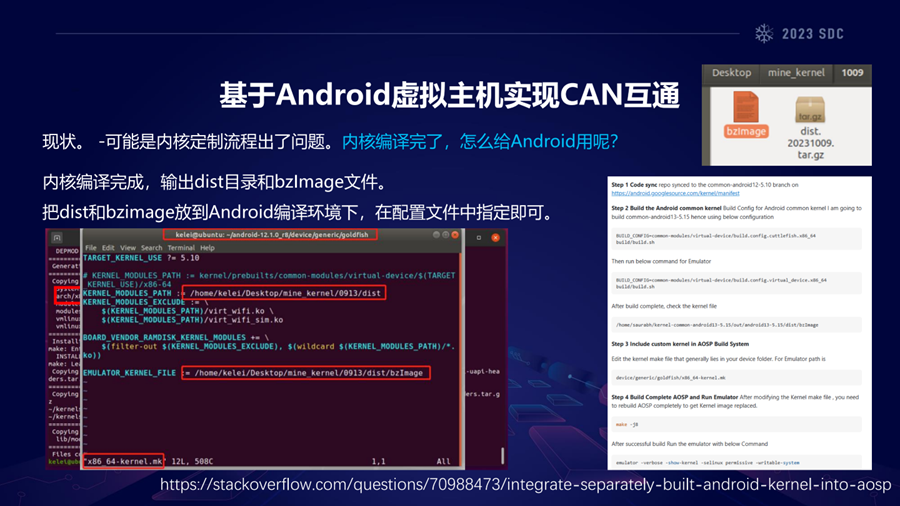This screenshot has width=900, height=506.
Task: Click the slide title about Android CAN
Action: (x=449, y=95)
